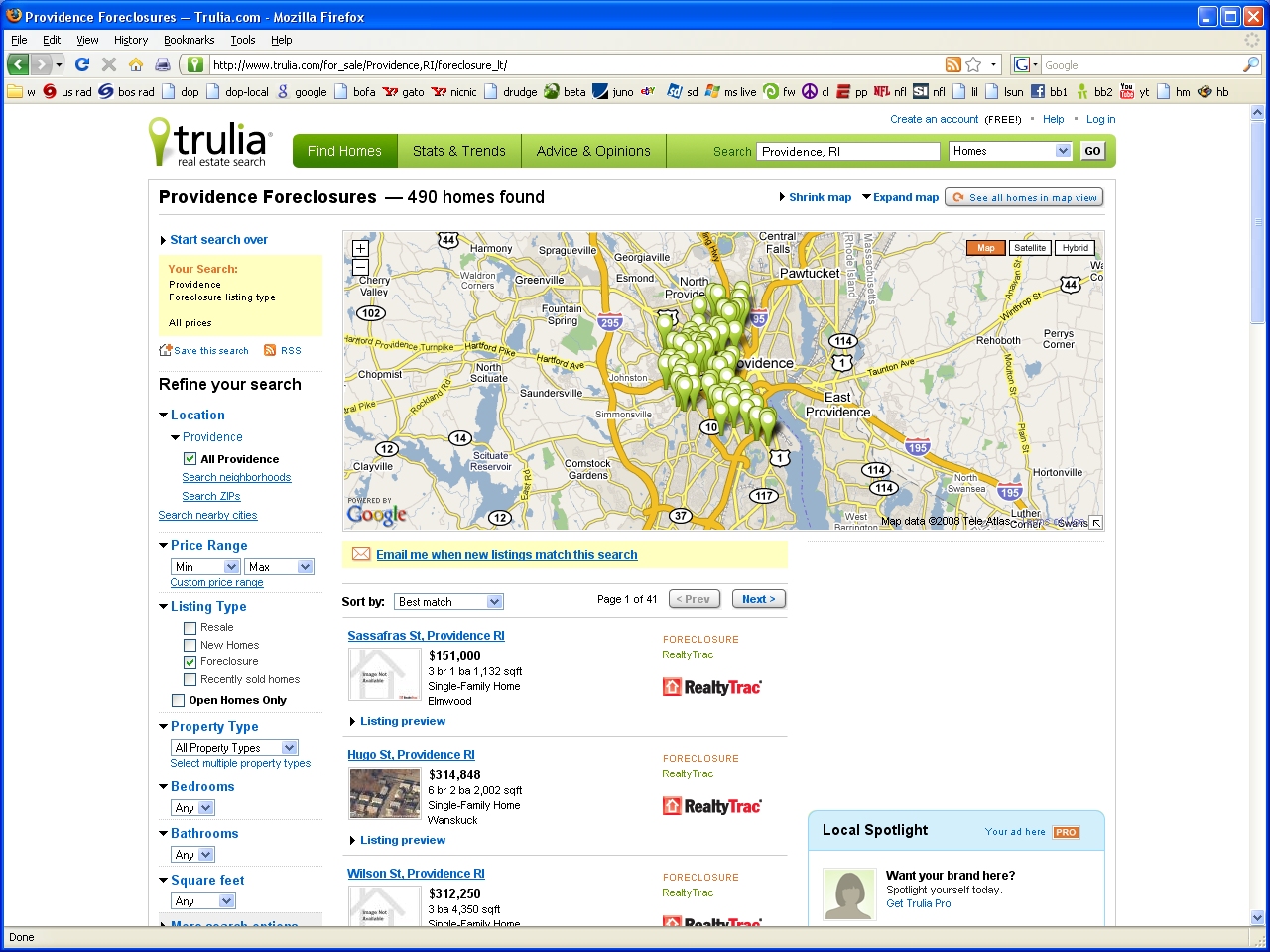Open the All Property Types dropdown

[x=234, y=748]
